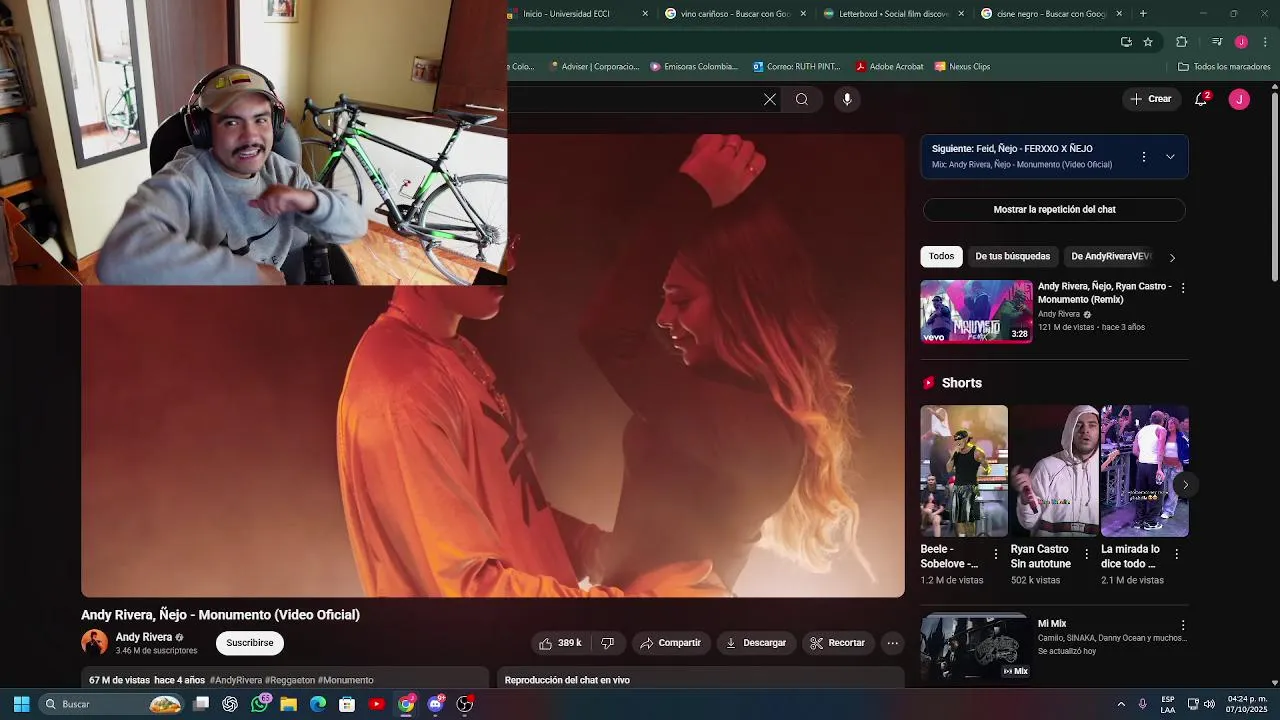Open the La mirada lo dice todo short
1280x720 pixels.
point(1145,471)
